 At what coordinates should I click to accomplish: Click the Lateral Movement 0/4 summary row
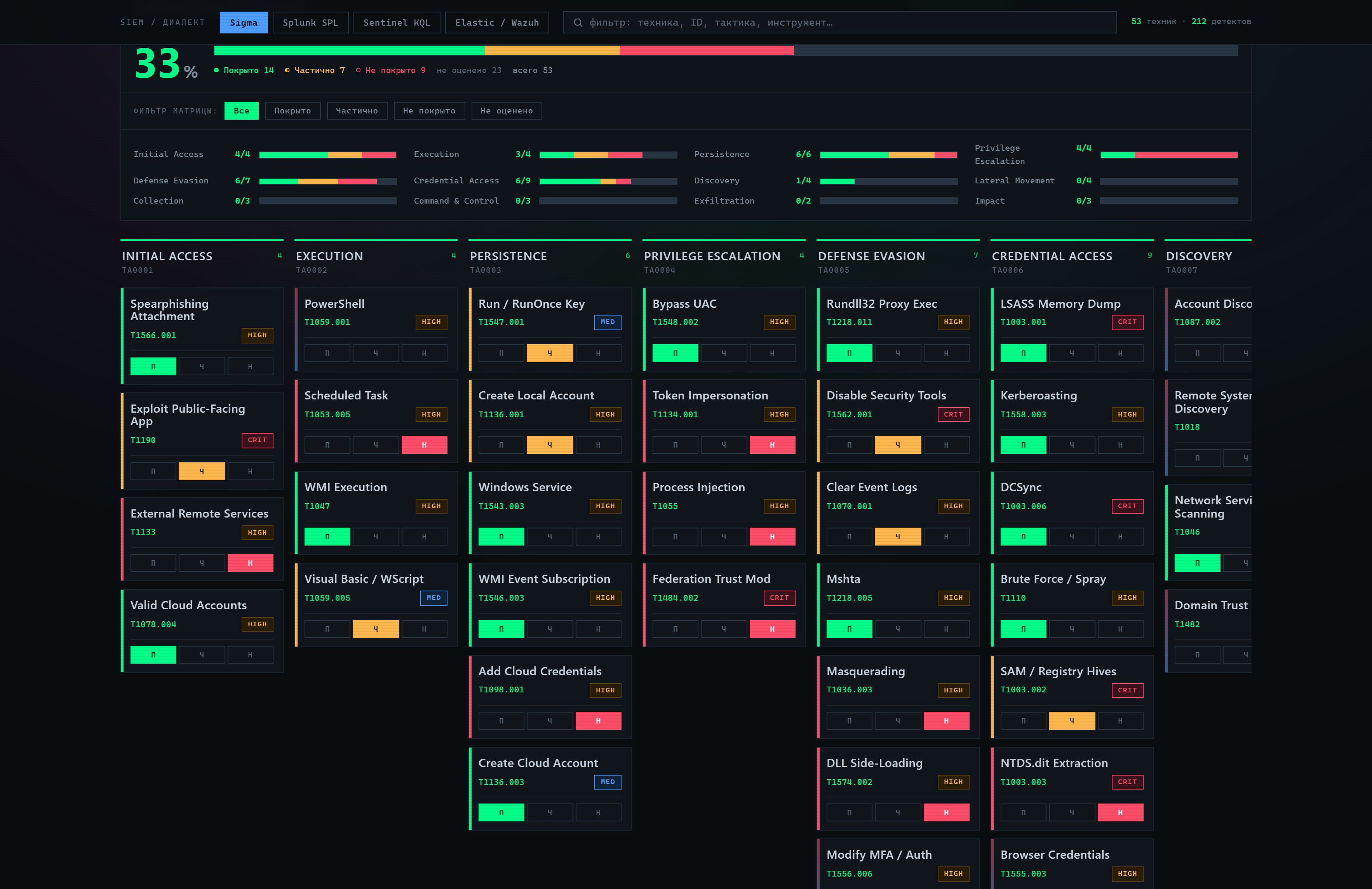pyautogui.click(x=1106, y=181)
